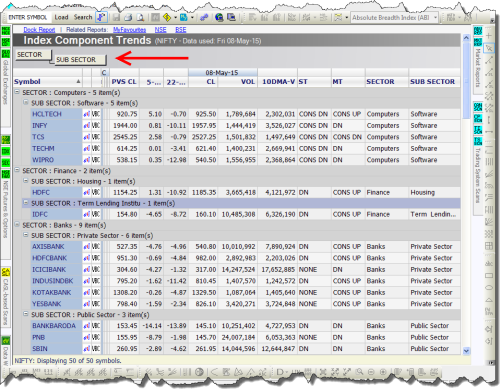Collapse the SUB SECTOR : Private Sector group
500x389 pixels.
26,235
